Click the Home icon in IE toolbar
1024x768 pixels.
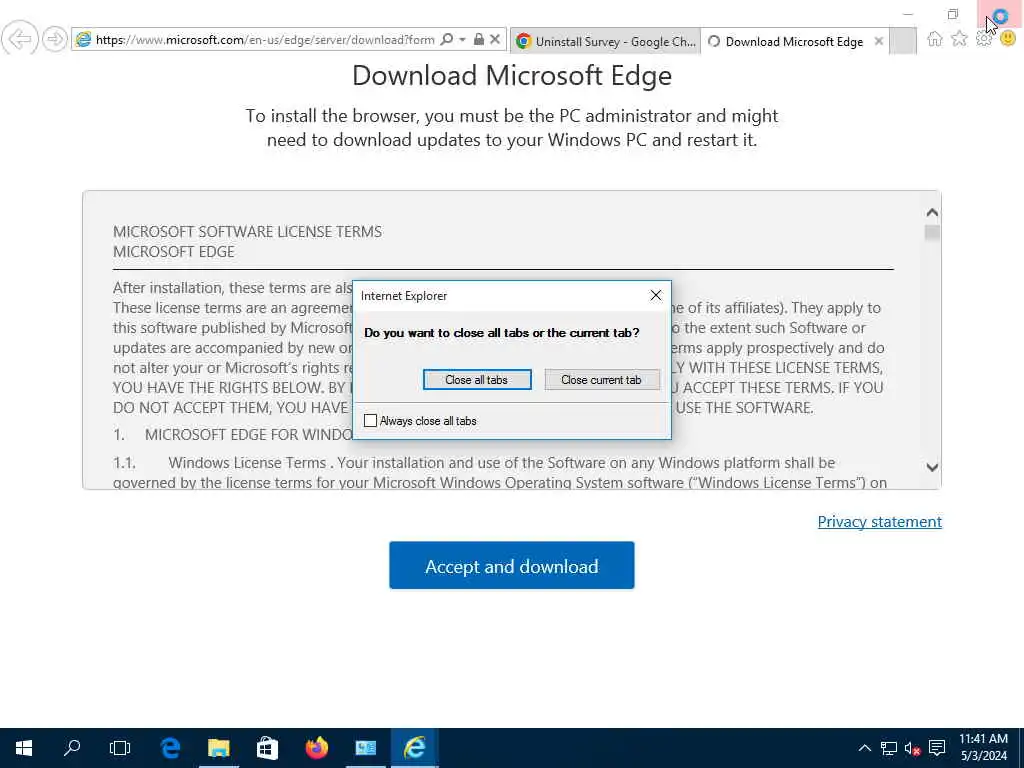(935, 39)
